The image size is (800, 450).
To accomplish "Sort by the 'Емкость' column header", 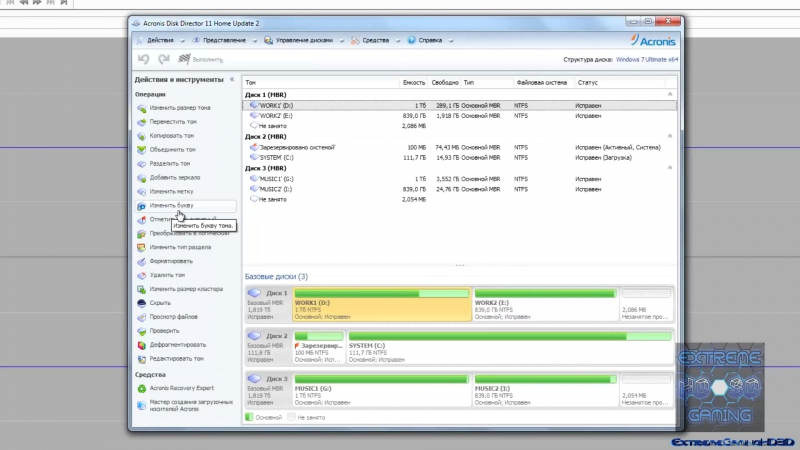I will point(413,83).
